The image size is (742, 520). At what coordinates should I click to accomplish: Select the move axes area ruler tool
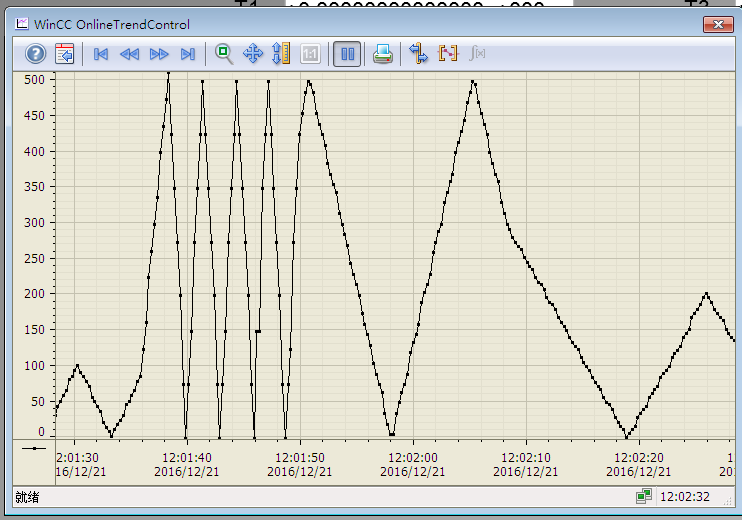[281, 54]
